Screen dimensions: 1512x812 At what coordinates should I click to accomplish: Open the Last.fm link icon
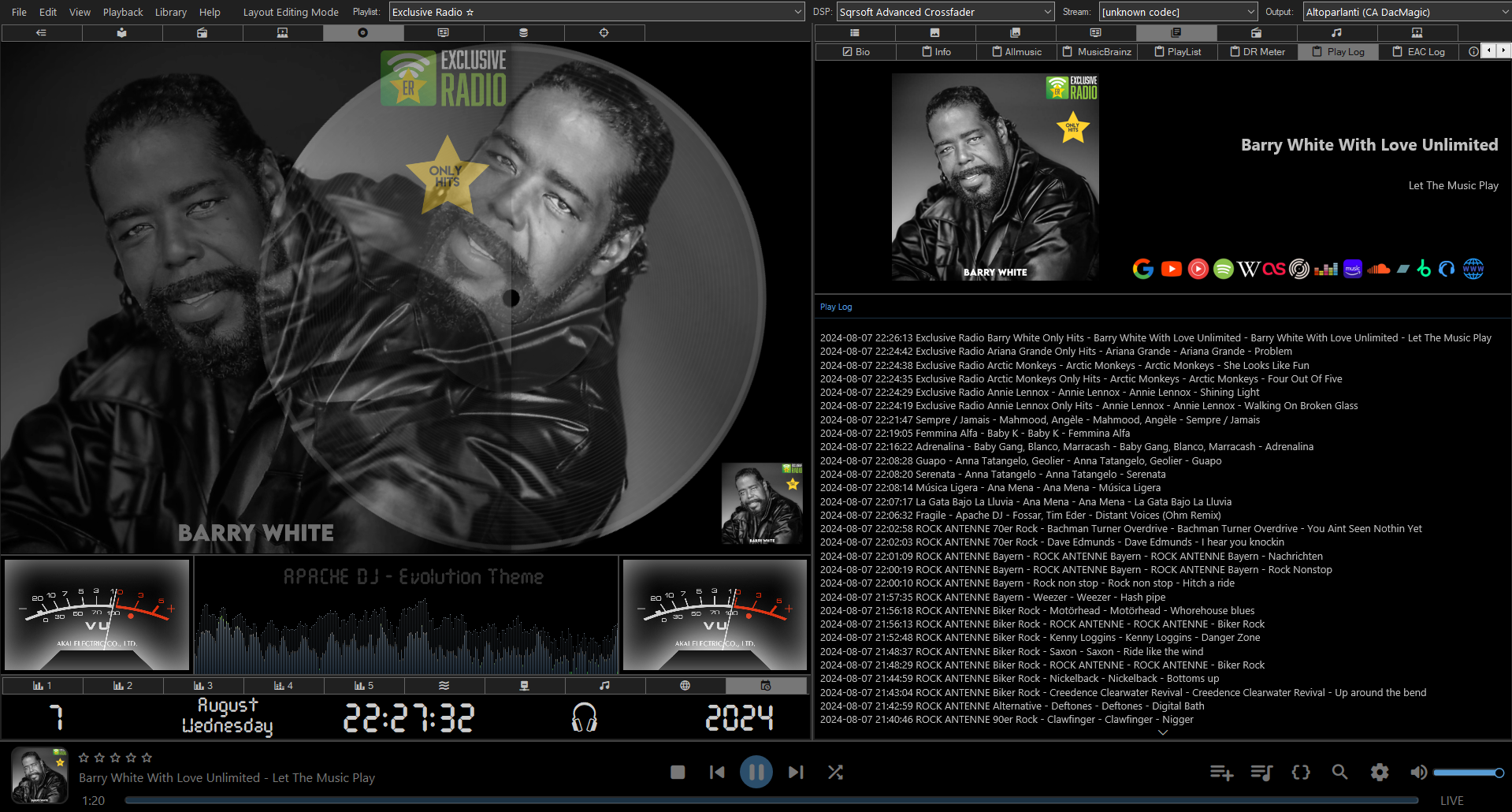pyautogui.click(x=1274, y=269)
